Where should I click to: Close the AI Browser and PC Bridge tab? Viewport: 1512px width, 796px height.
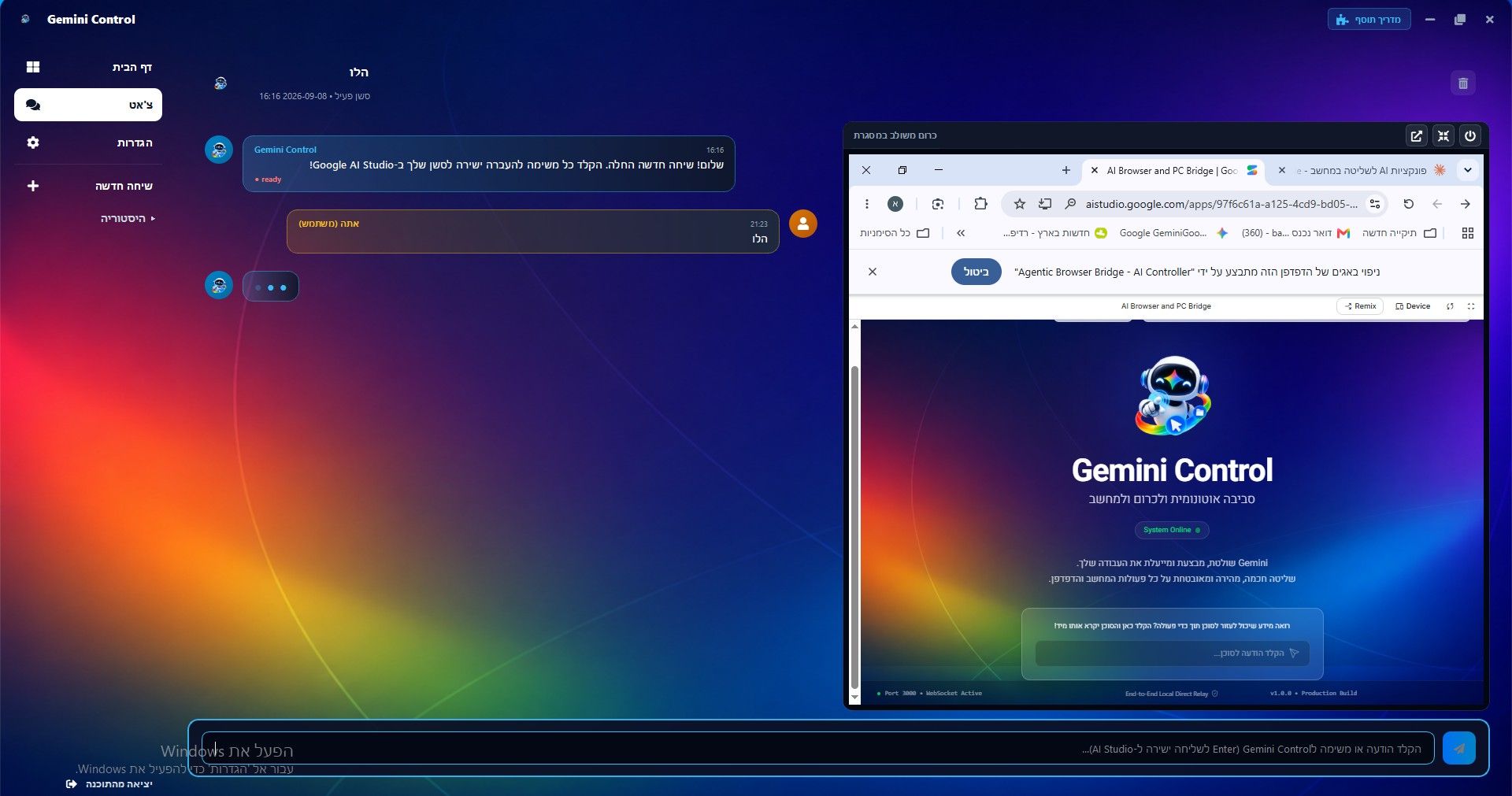1094,170
